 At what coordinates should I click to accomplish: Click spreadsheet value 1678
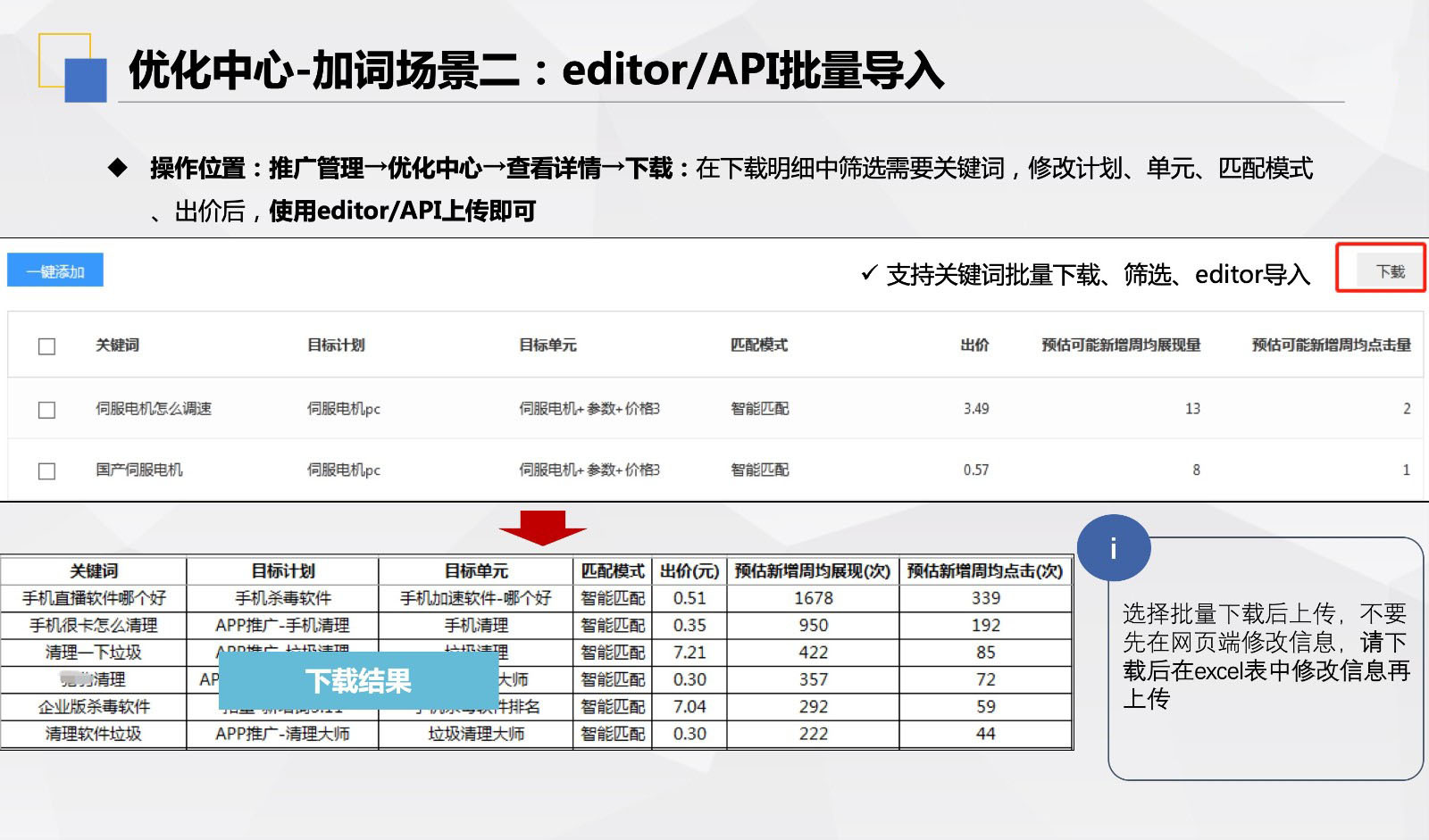[814, 598]
